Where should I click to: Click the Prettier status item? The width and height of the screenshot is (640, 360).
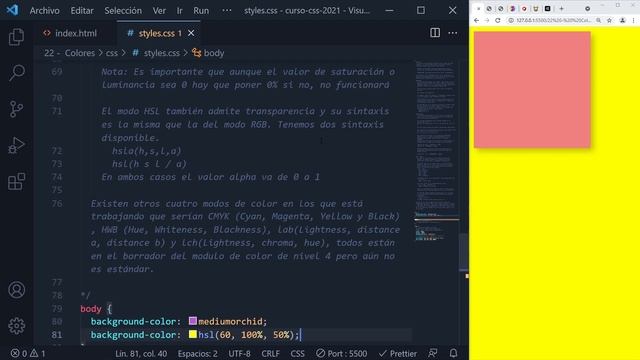coord(398,353)
